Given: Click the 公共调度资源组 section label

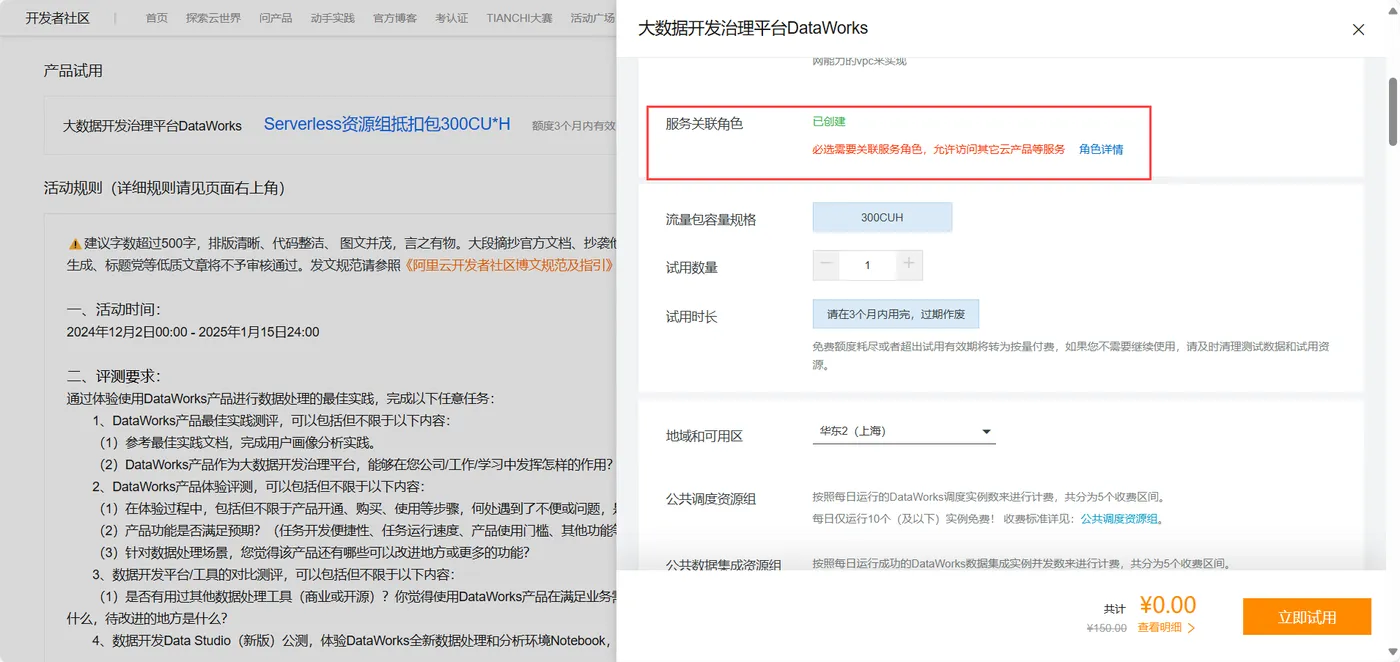Looking at the screenshot, I should click(711, 498).
